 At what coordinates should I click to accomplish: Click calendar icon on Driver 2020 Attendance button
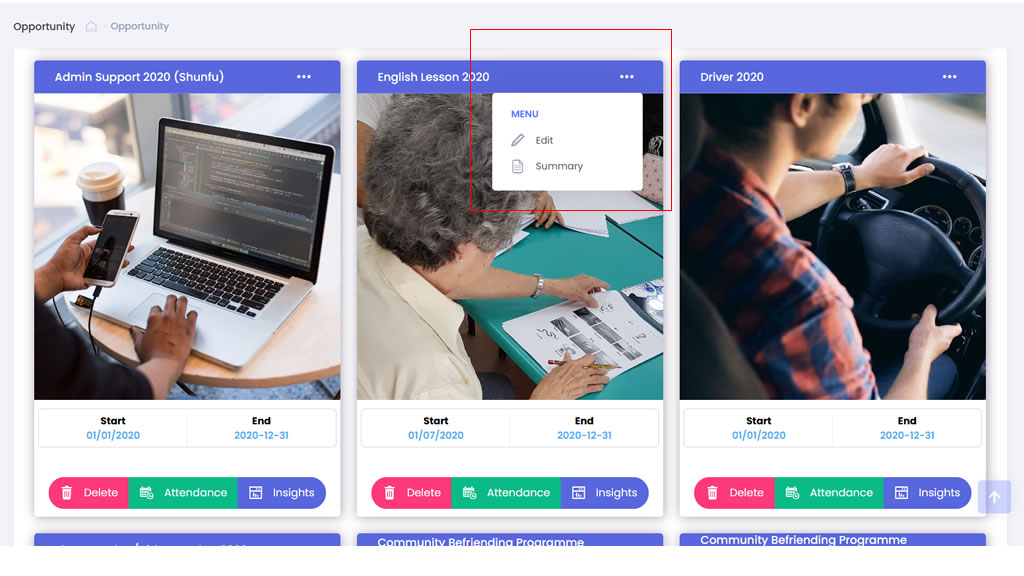pos(792,493)
